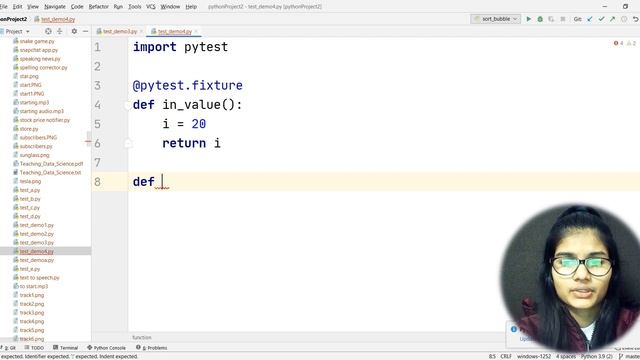
Task: Click the Python 3.9 interpreter selector
Action: click(x=597, y=356)
